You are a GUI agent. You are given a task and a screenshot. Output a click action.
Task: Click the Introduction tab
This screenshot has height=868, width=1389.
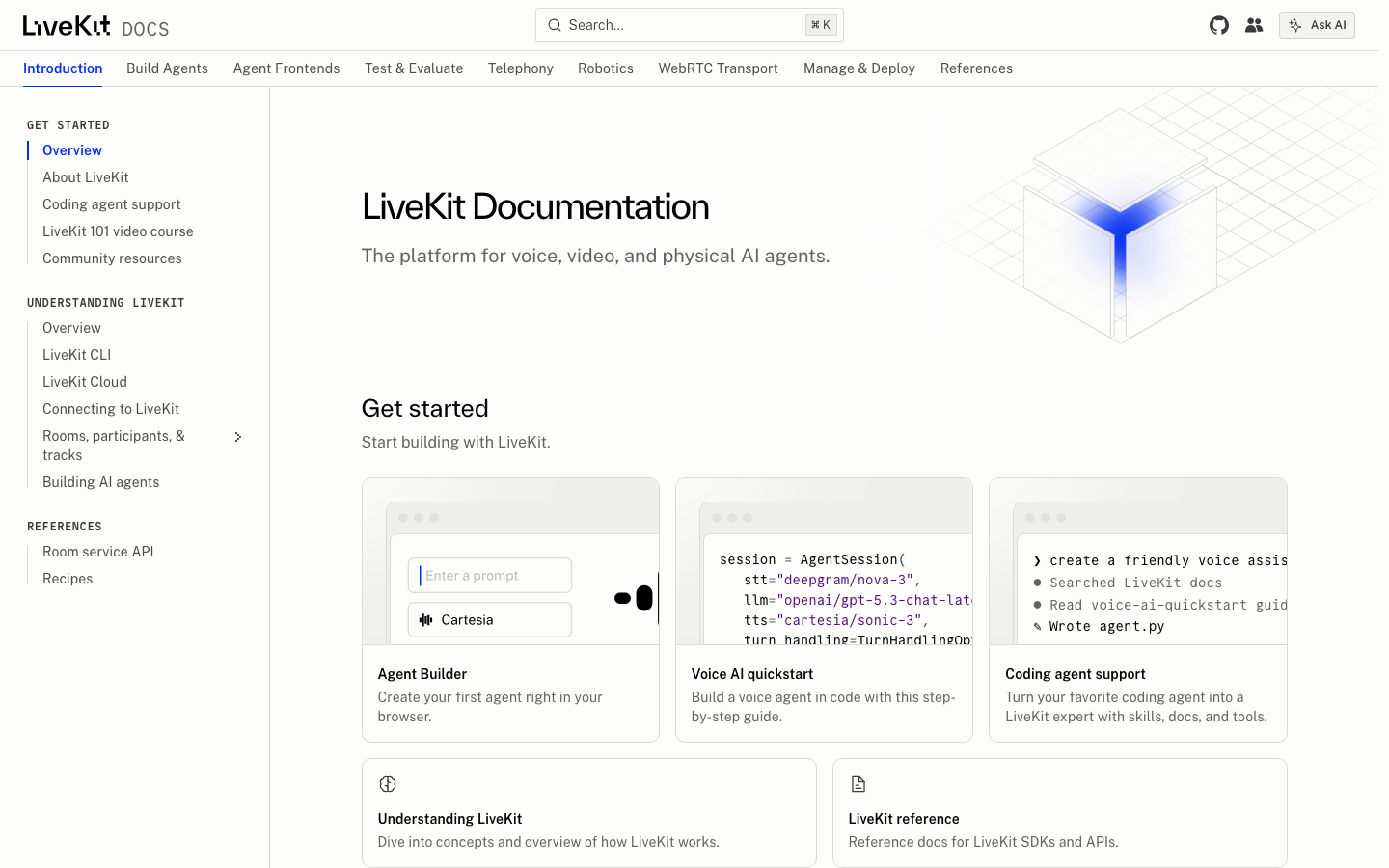[x=63, y=68]
